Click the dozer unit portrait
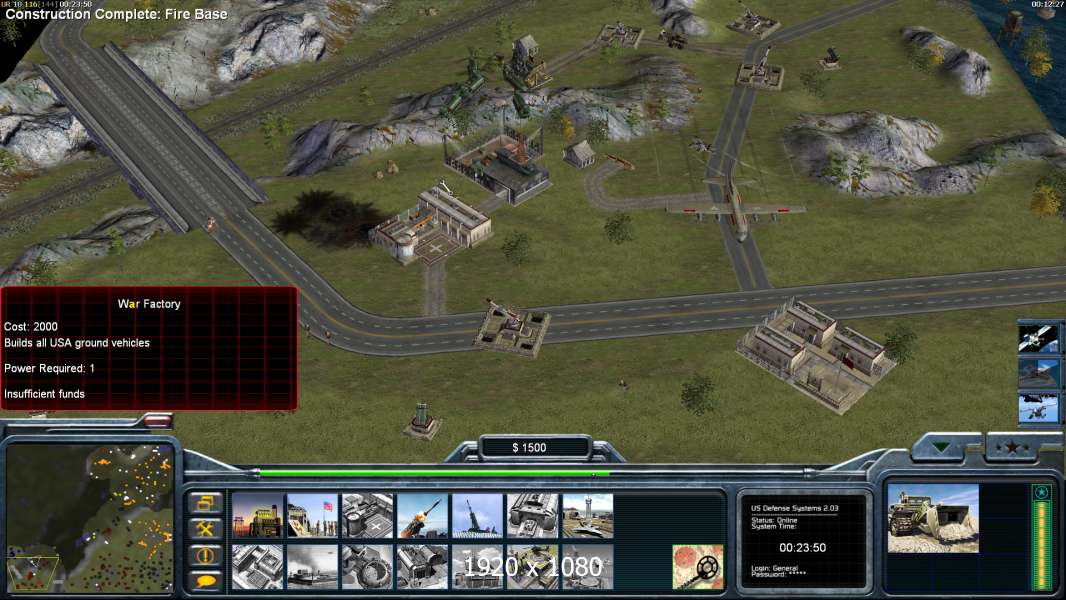 point(933,518)
